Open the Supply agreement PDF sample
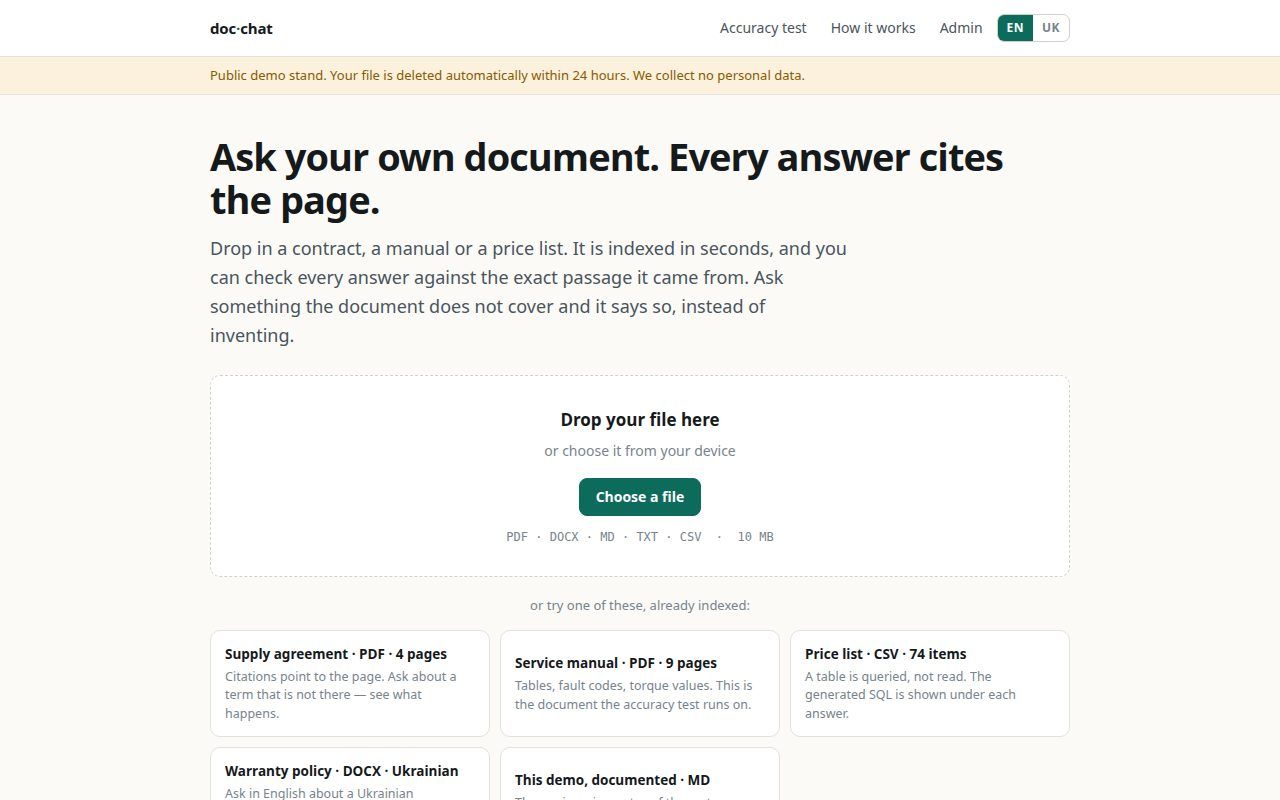Viewport: 1280px width, 800px height. click(350, 683)
